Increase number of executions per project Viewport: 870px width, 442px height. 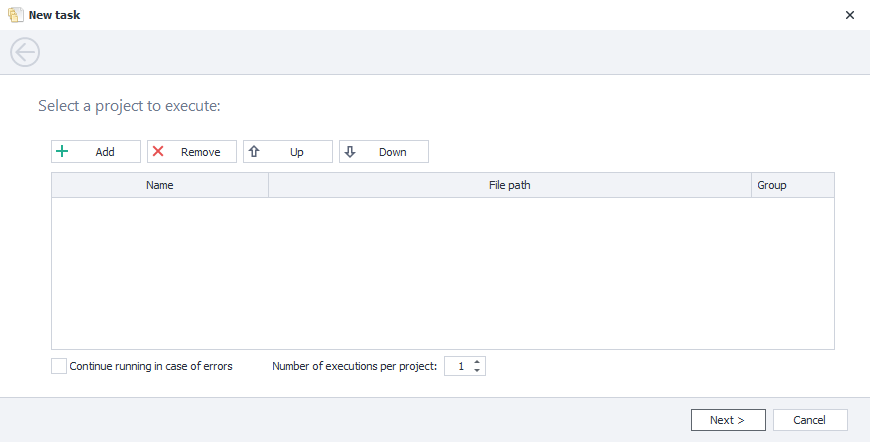(x=477, y=362)
